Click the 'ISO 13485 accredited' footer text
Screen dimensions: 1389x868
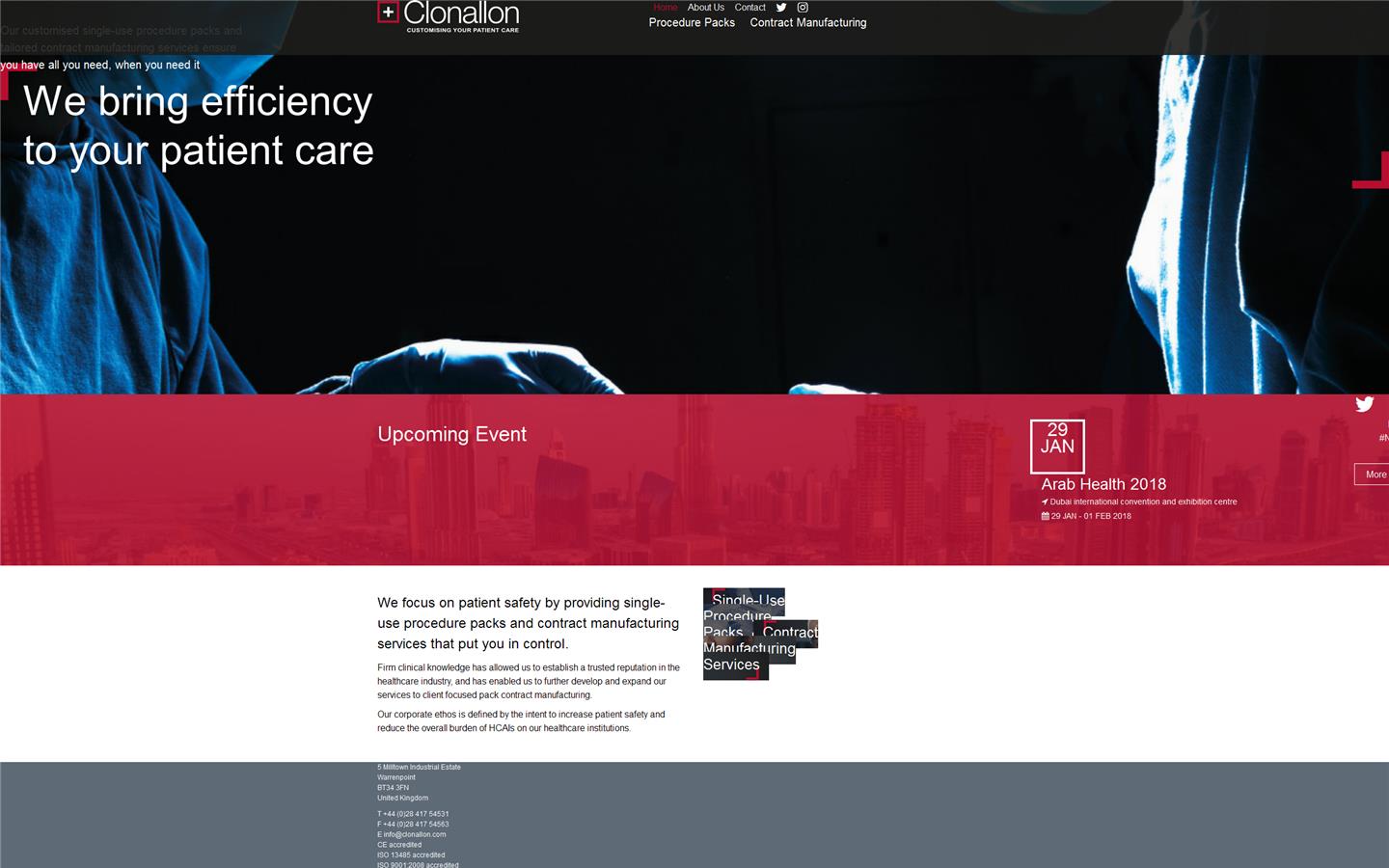[x=411, y=855]
